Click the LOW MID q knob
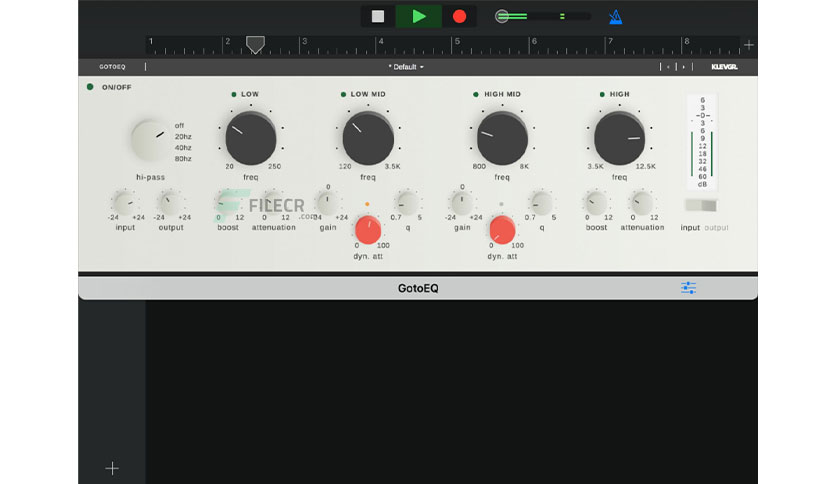Screen dimensions: 836x484 (408, 203)
